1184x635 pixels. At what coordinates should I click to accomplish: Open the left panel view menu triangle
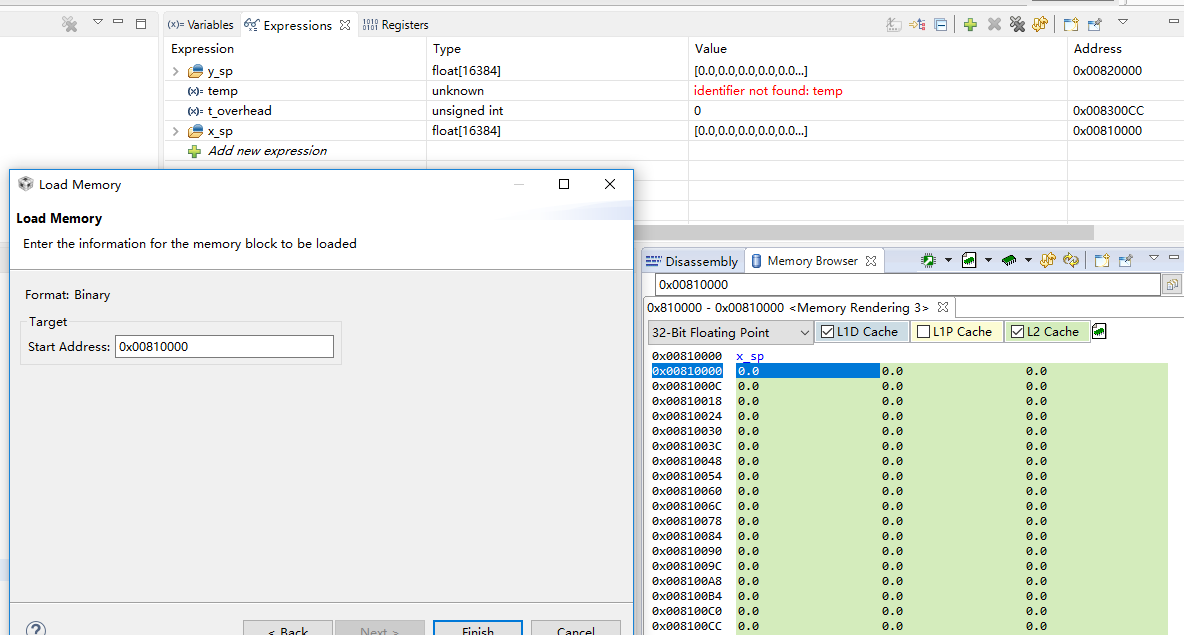click(97, 22)
